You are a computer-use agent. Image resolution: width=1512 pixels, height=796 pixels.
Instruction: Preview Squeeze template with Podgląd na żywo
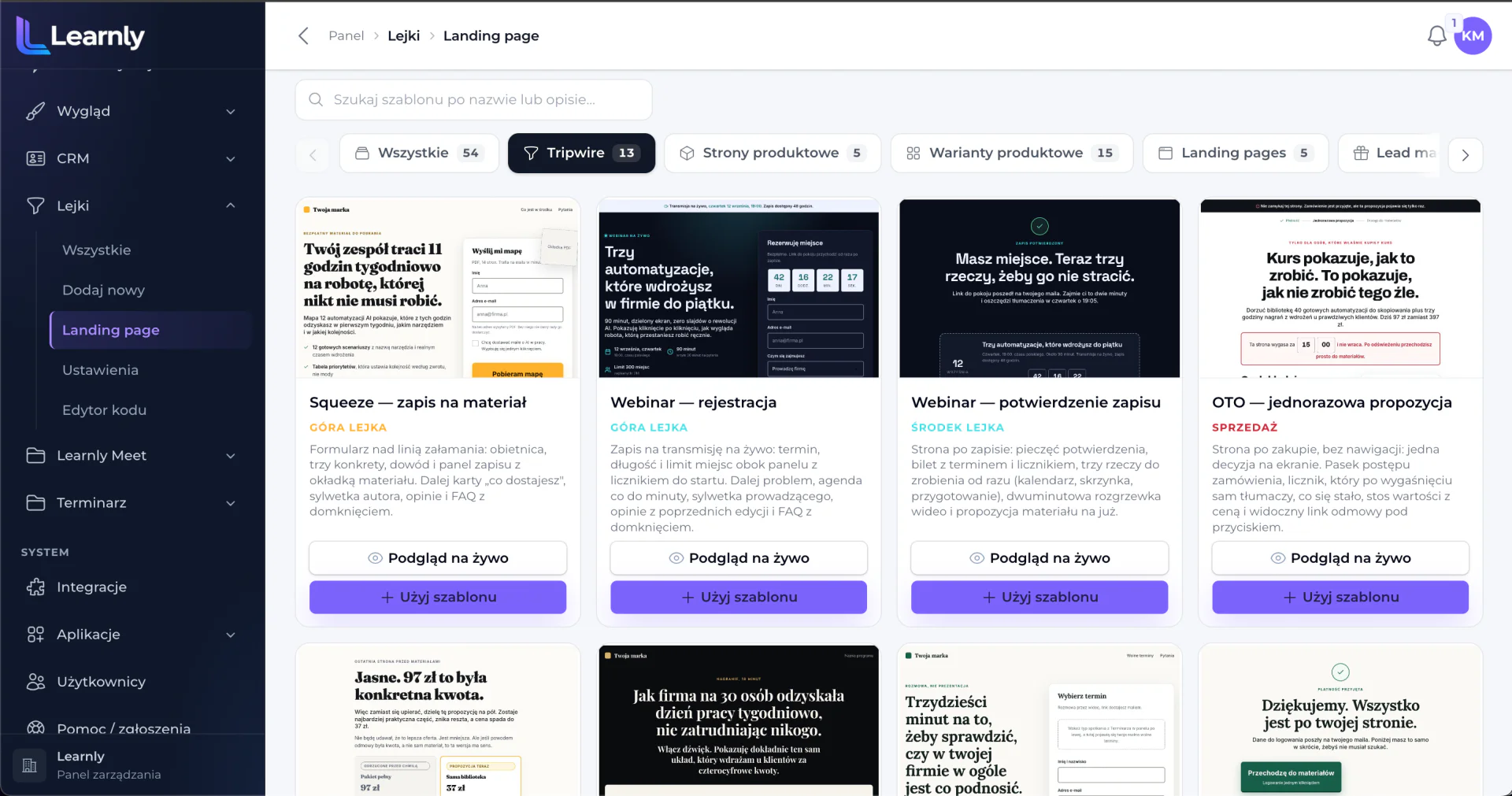coord(438,557)
